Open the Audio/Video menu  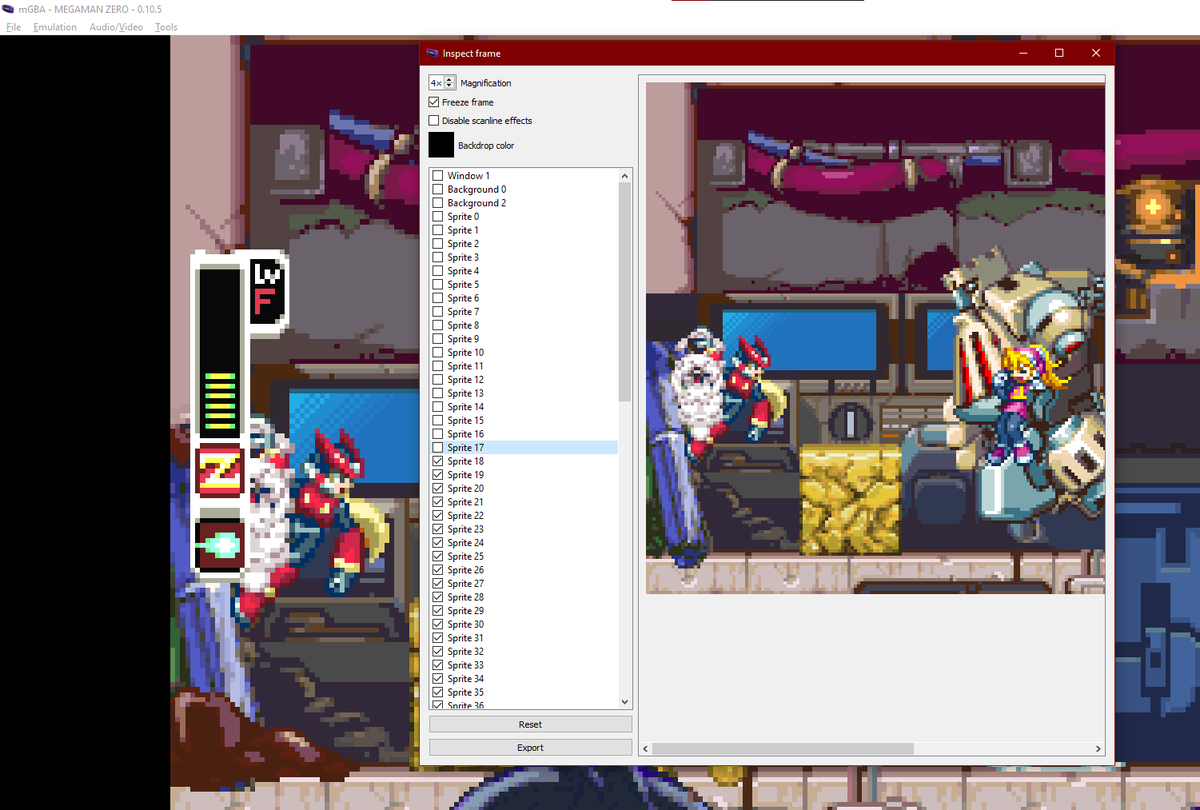[x=116, y=27]
